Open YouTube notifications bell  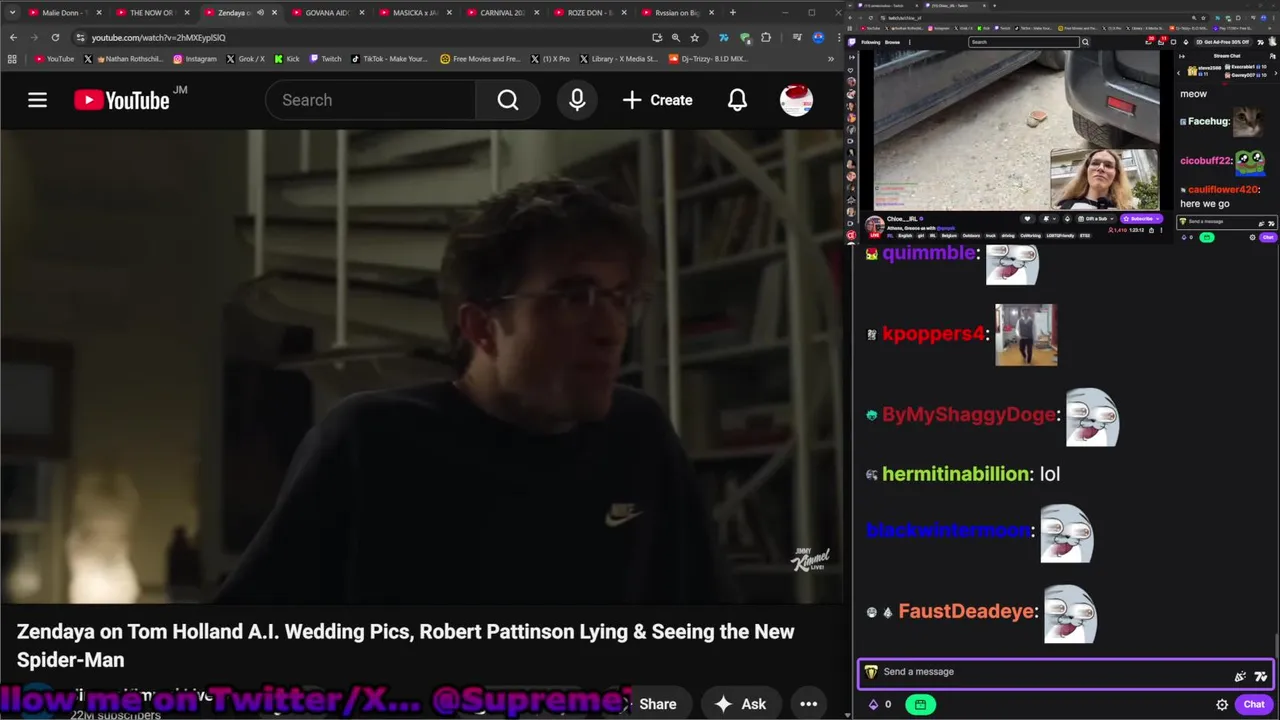(737, 100)
